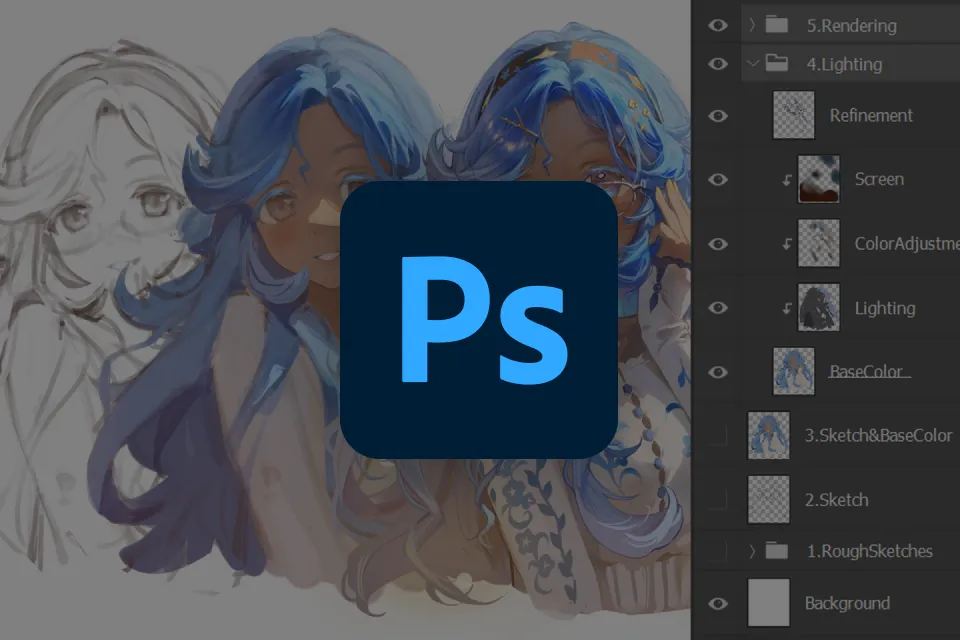960x640 pixels.
Task: Click the 1.RoughSketches group name
Action: pos(869,551)
